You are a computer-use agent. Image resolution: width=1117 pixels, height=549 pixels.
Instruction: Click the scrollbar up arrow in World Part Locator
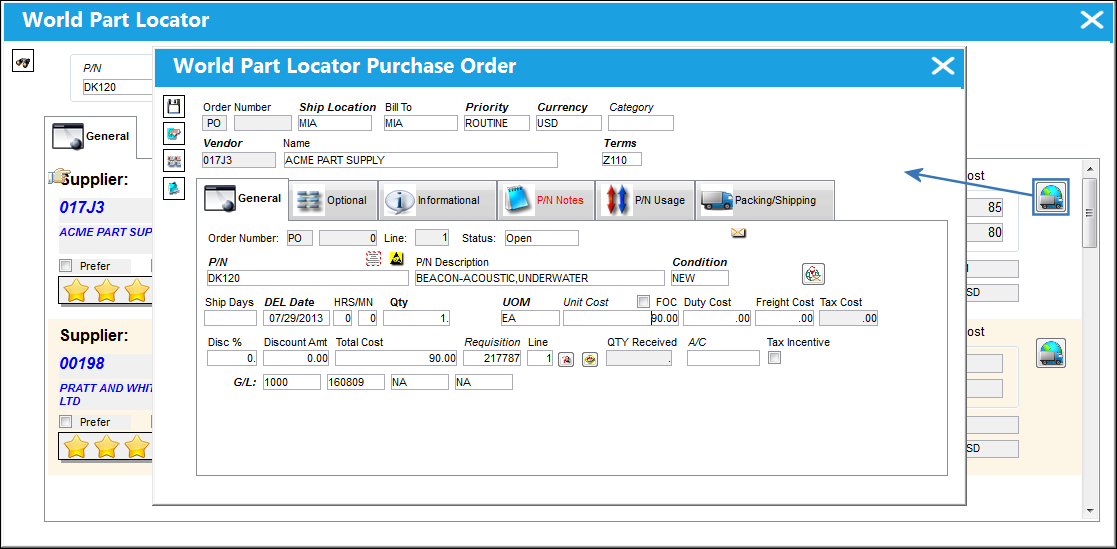(1088, 167)
